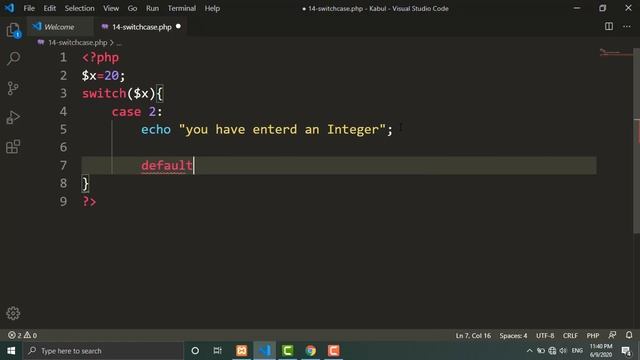Click the string "you have enterd an Integer"

pos(282,129)
